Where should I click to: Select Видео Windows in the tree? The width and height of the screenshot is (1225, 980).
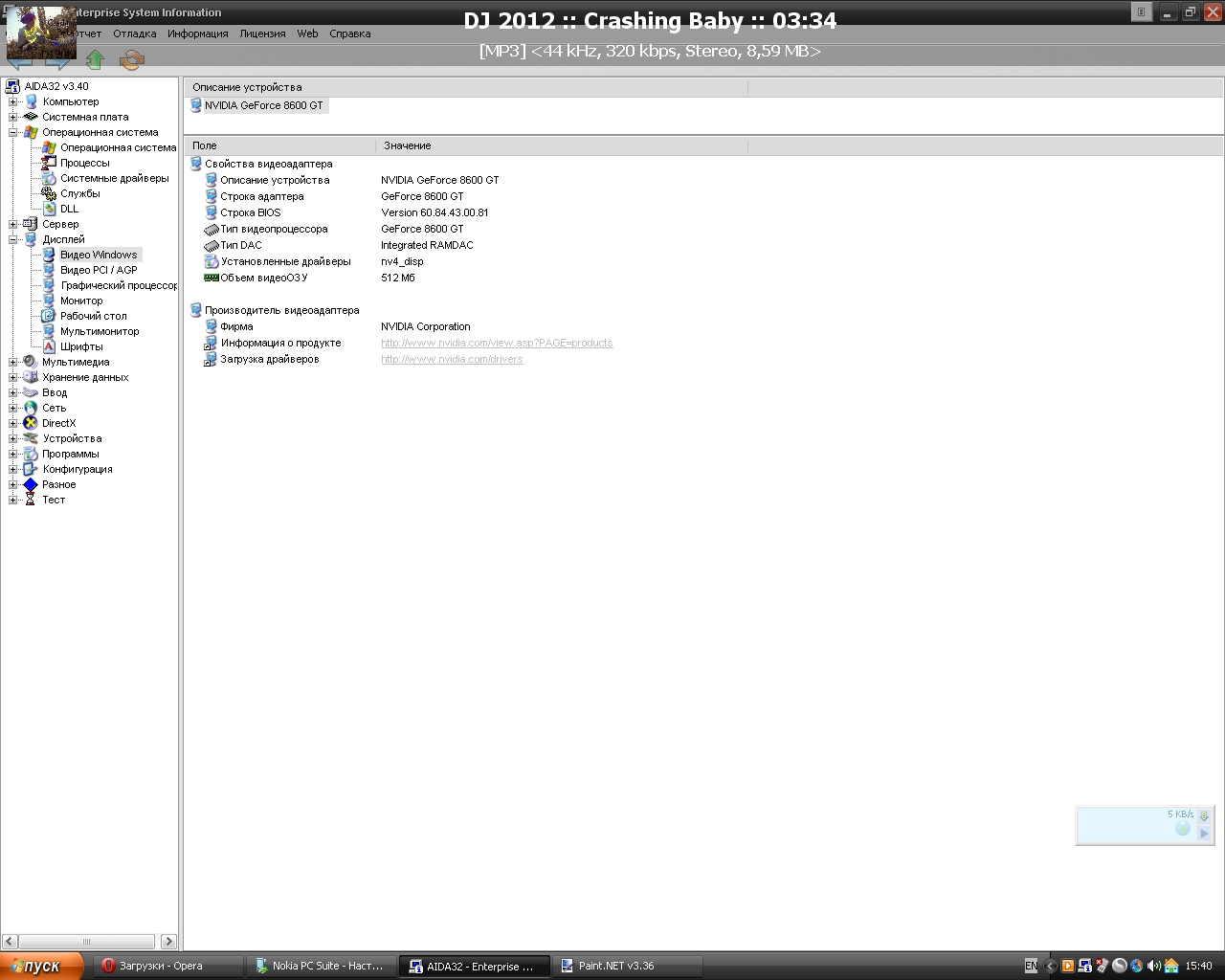tap(99, 255)
